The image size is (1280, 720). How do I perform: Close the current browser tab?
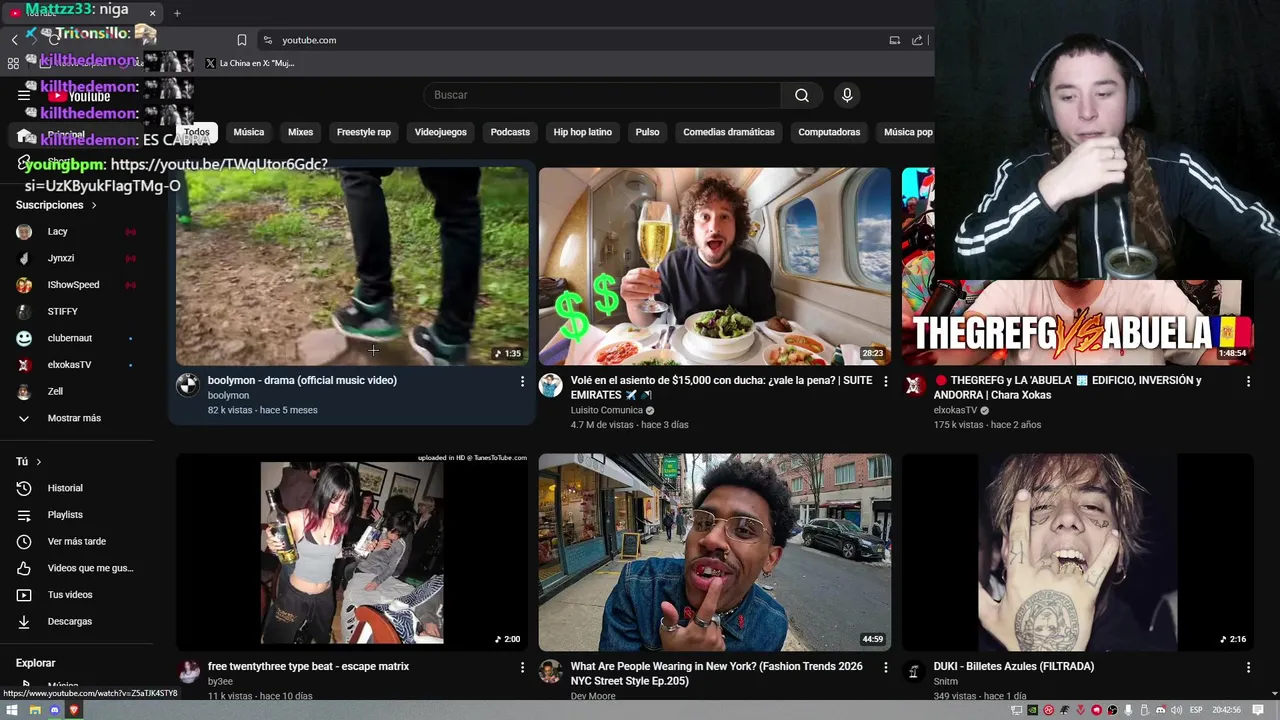point(152,13)
